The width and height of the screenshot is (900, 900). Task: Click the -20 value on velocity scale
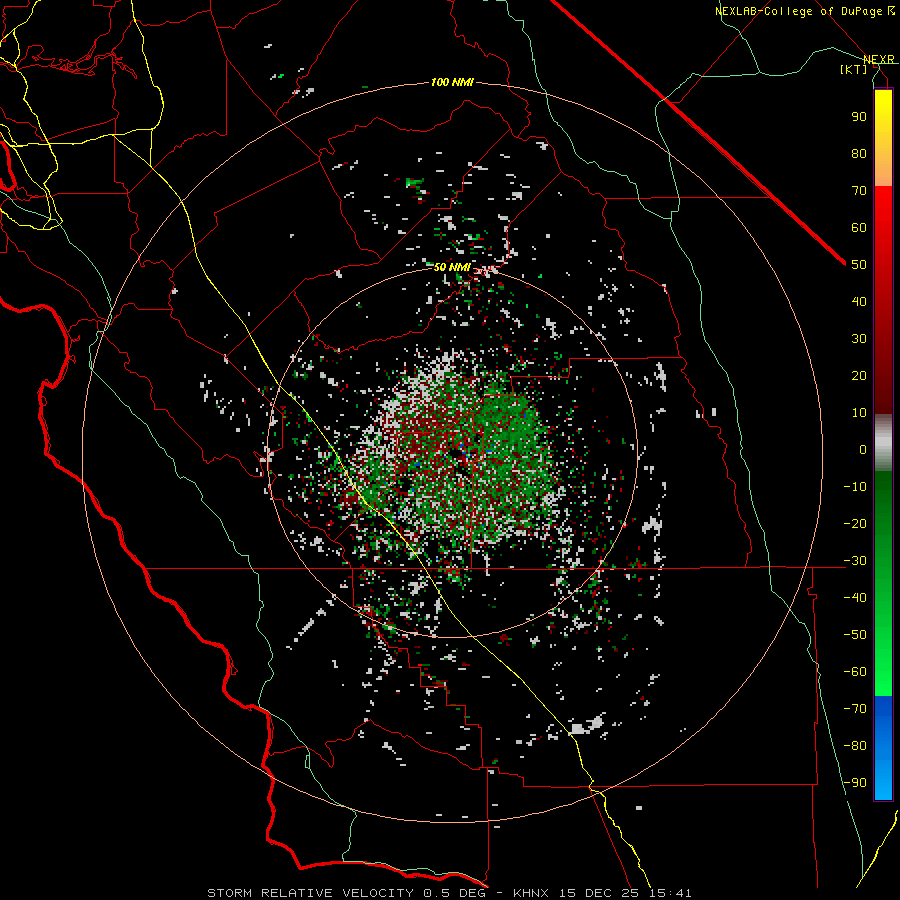pos(855,523)
